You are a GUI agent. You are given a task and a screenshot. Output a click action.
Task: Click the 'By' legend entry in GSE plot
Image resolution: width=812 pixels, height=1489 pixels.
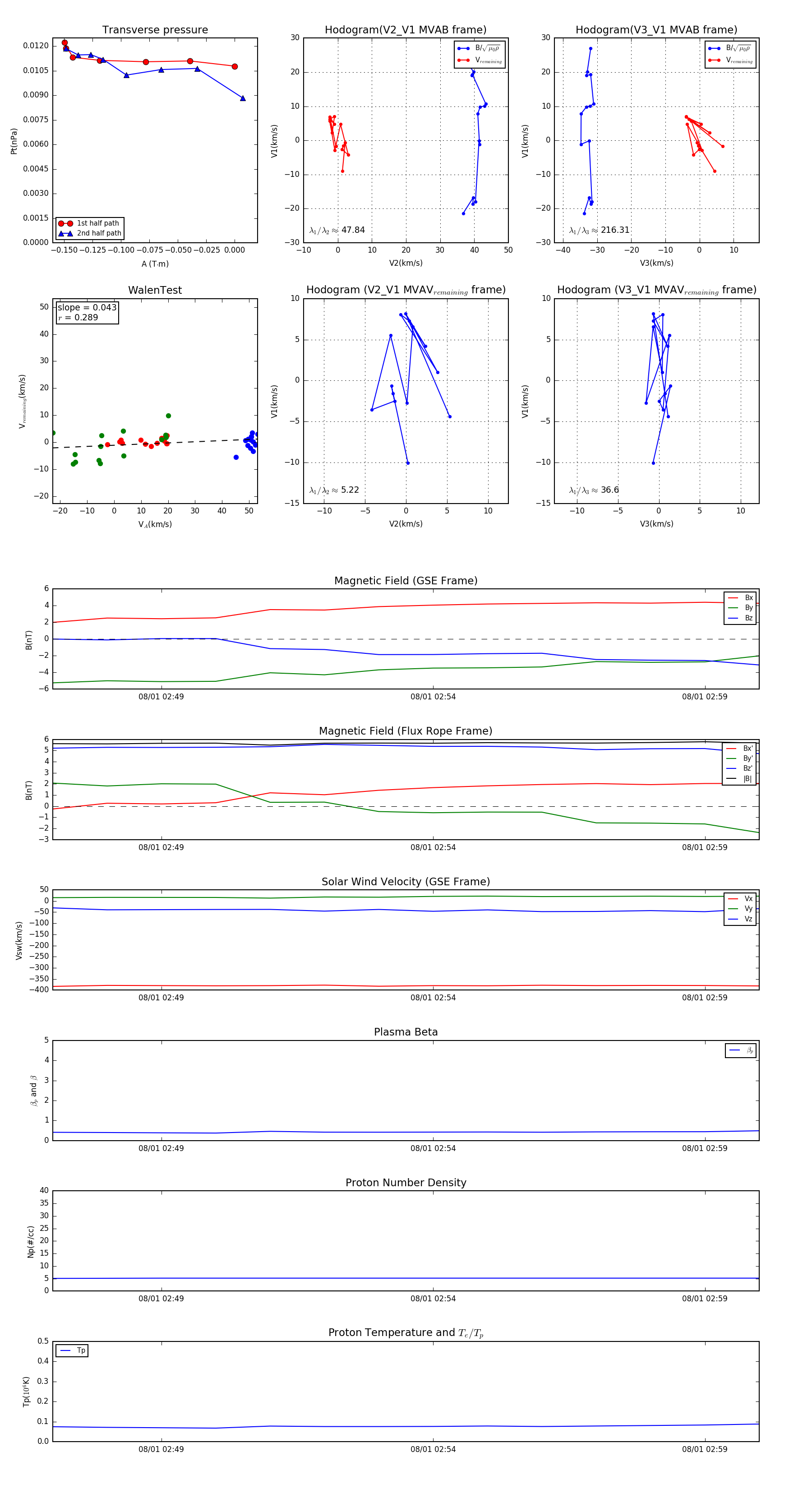(x=740, y=607)
